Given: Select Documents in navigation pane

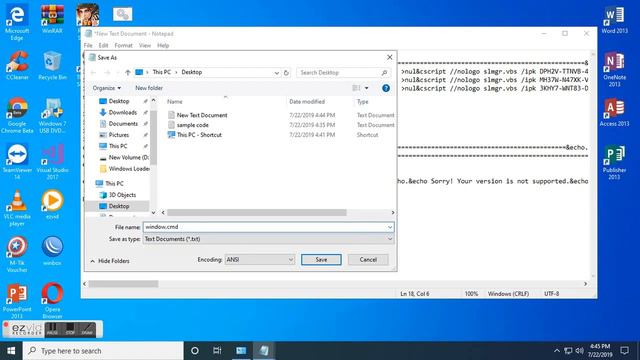Looking at the screenshot, I should (x=123, y=124).
